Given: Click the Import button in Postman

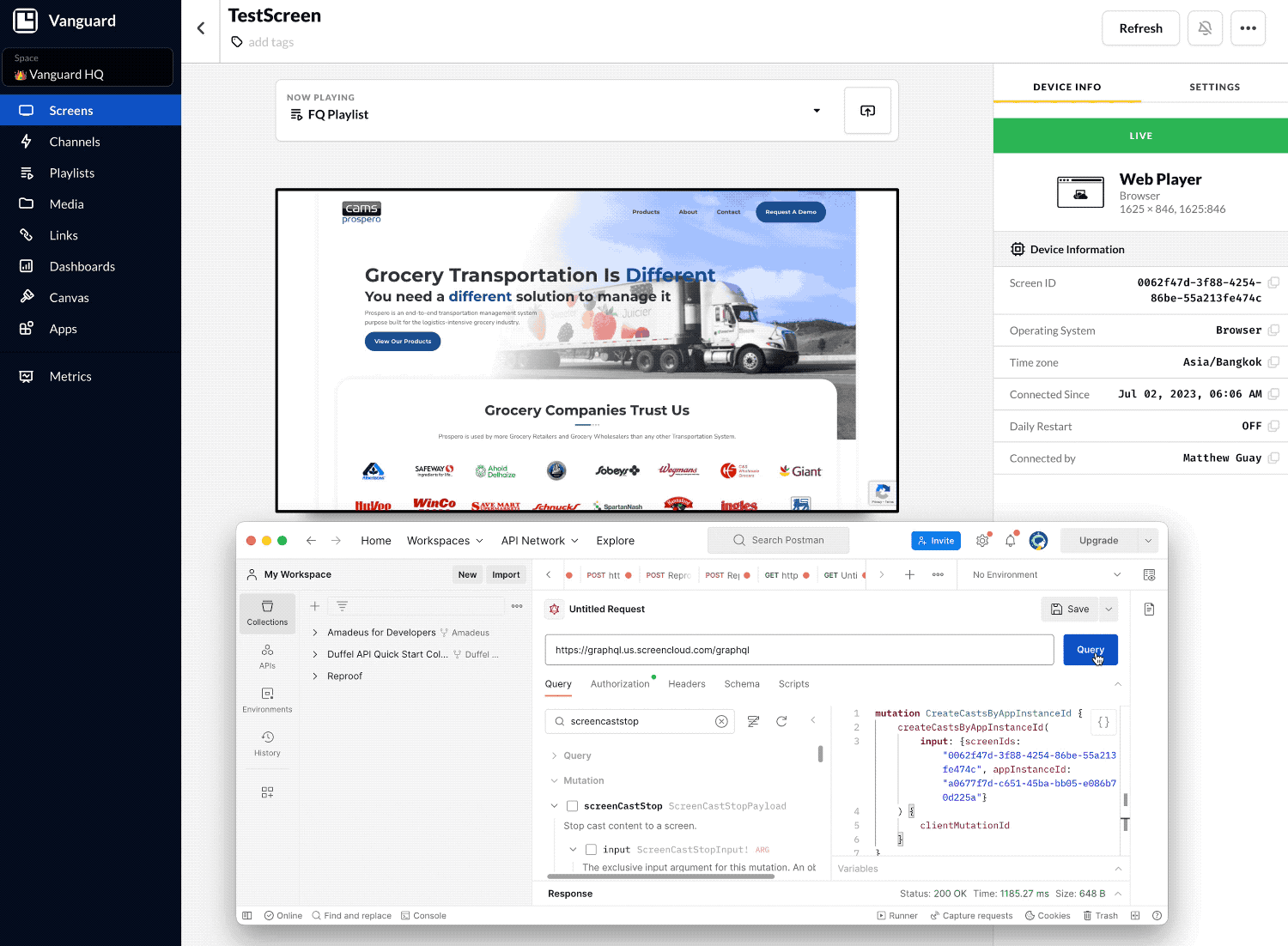Looking at the screenshot, I should 506,575.
